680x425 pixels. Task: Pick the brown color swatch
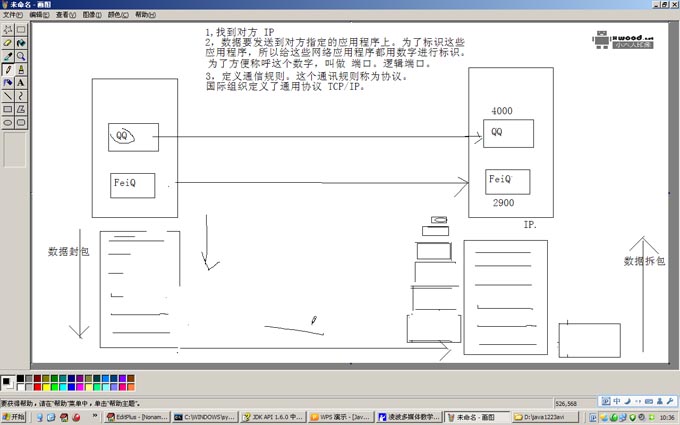[x=131, y=379]
